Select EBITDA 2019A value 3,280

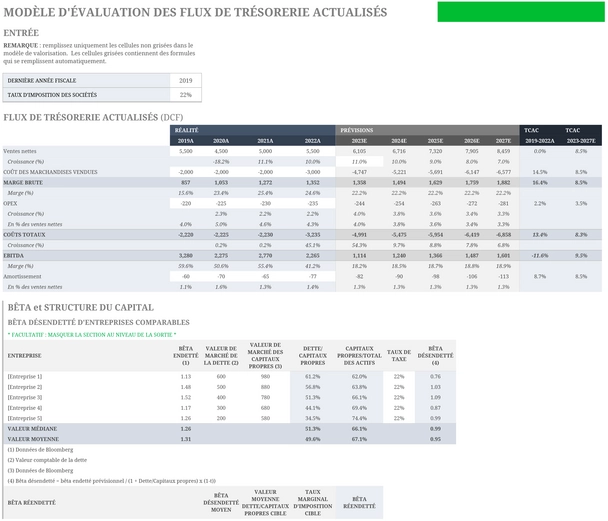tap(186, 256)
